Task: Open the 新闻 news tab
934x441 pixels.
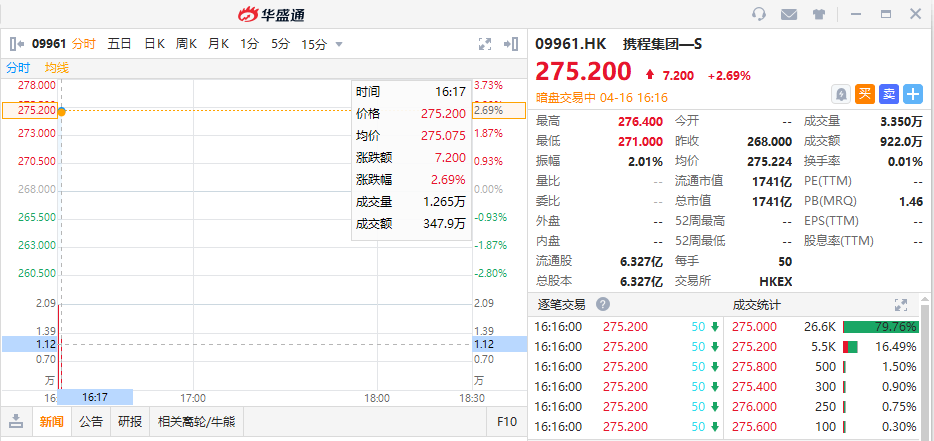Action: [x=51, y=422]
